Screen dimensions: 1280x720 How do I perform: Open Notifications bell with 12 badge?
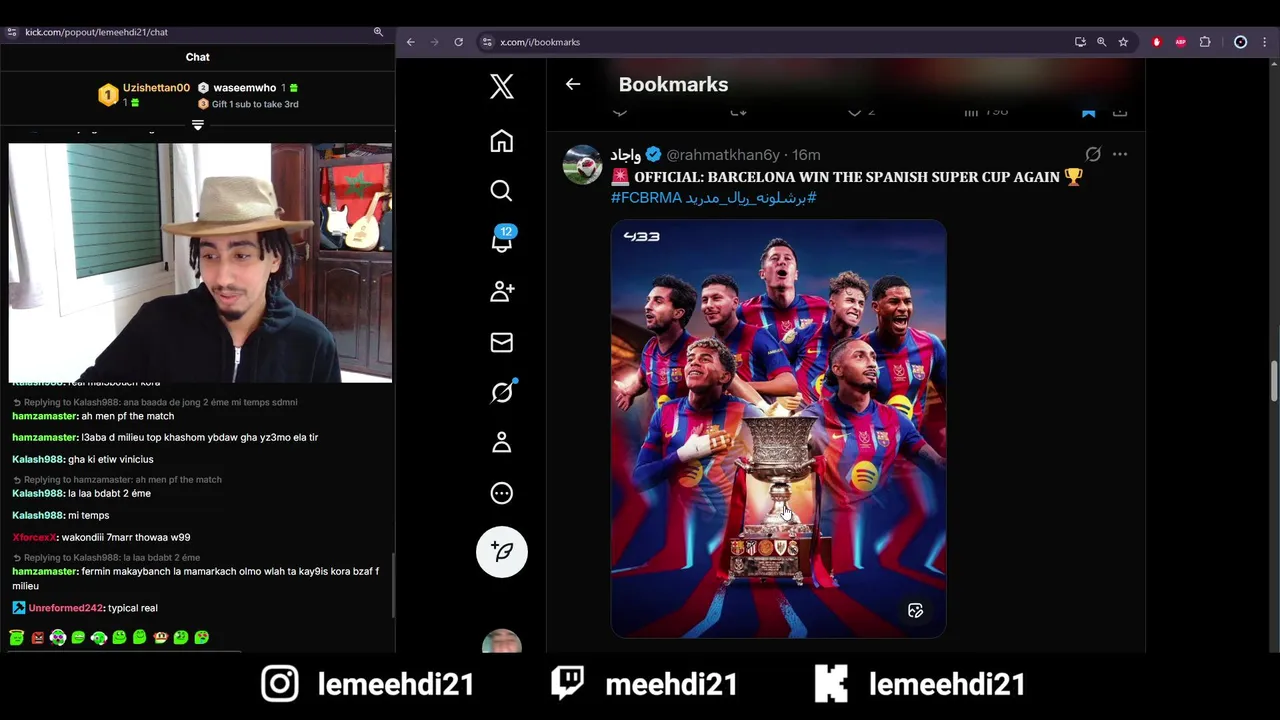502,240
